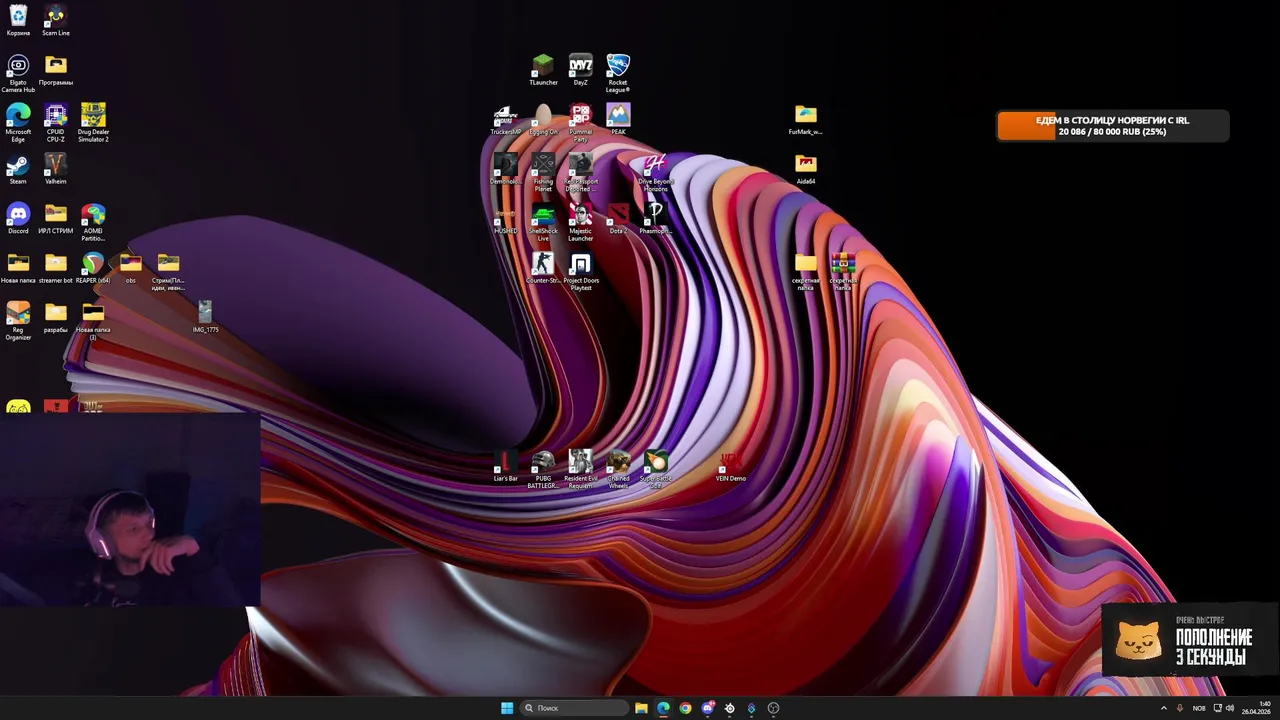The width and height of the screenshot is (1280, 720).
Task: Open the Aida64 folder
Action: click(x=806, y=169)
